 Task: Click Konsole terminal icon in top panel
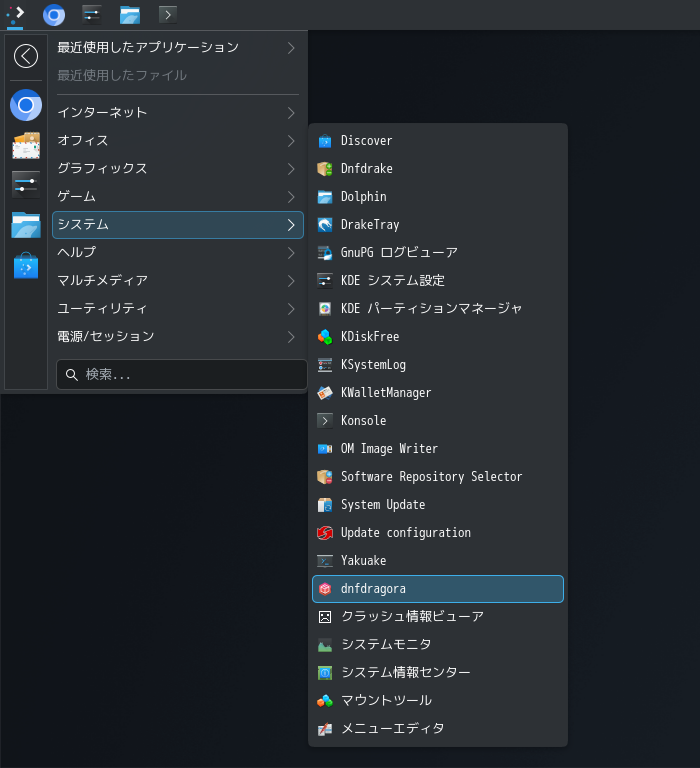168,15
